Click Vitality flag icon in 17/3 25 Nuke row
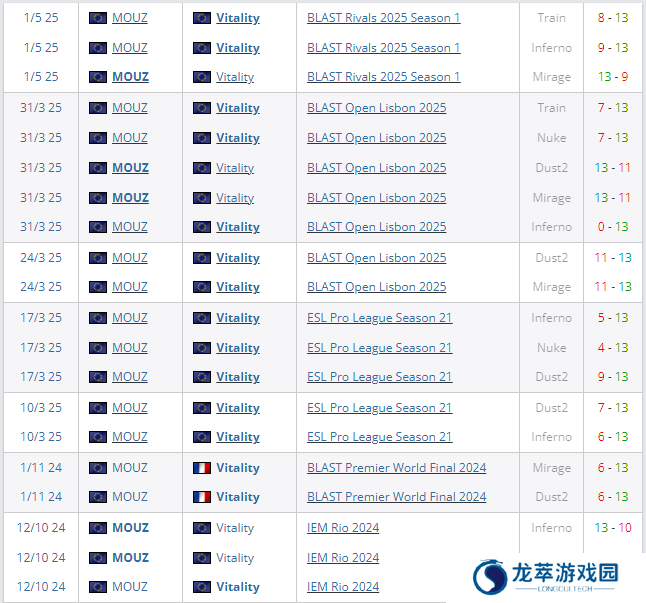The width and height of the screenshot is (646, 603). [x=202, y=348]
